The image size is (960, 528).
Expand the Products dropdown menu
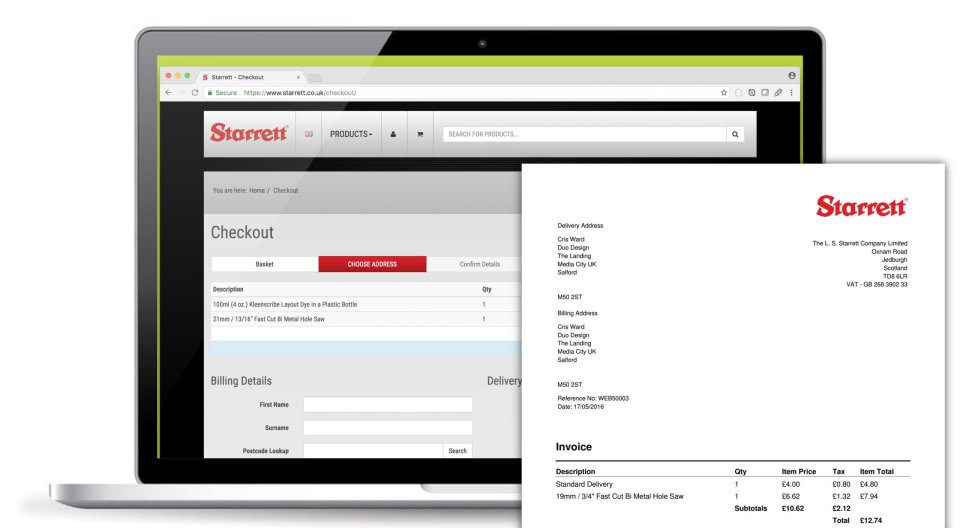(x=351, y=134)
